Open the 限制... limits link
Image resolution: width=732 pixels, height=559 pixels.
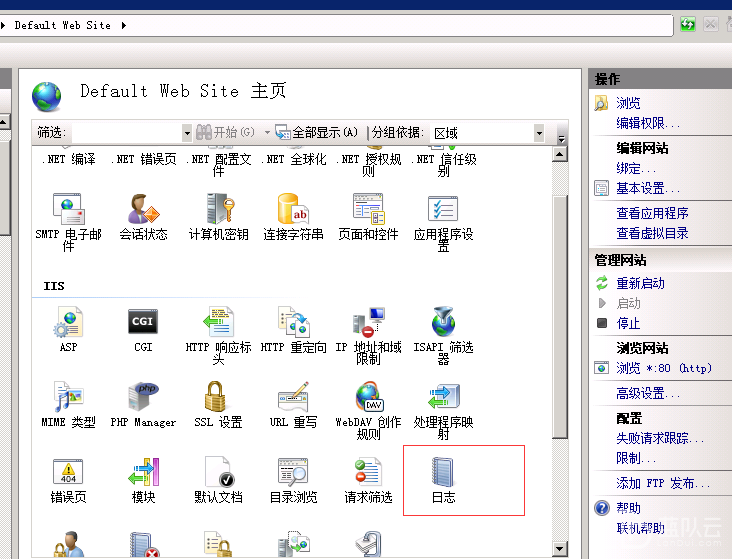tap(636, 458)
